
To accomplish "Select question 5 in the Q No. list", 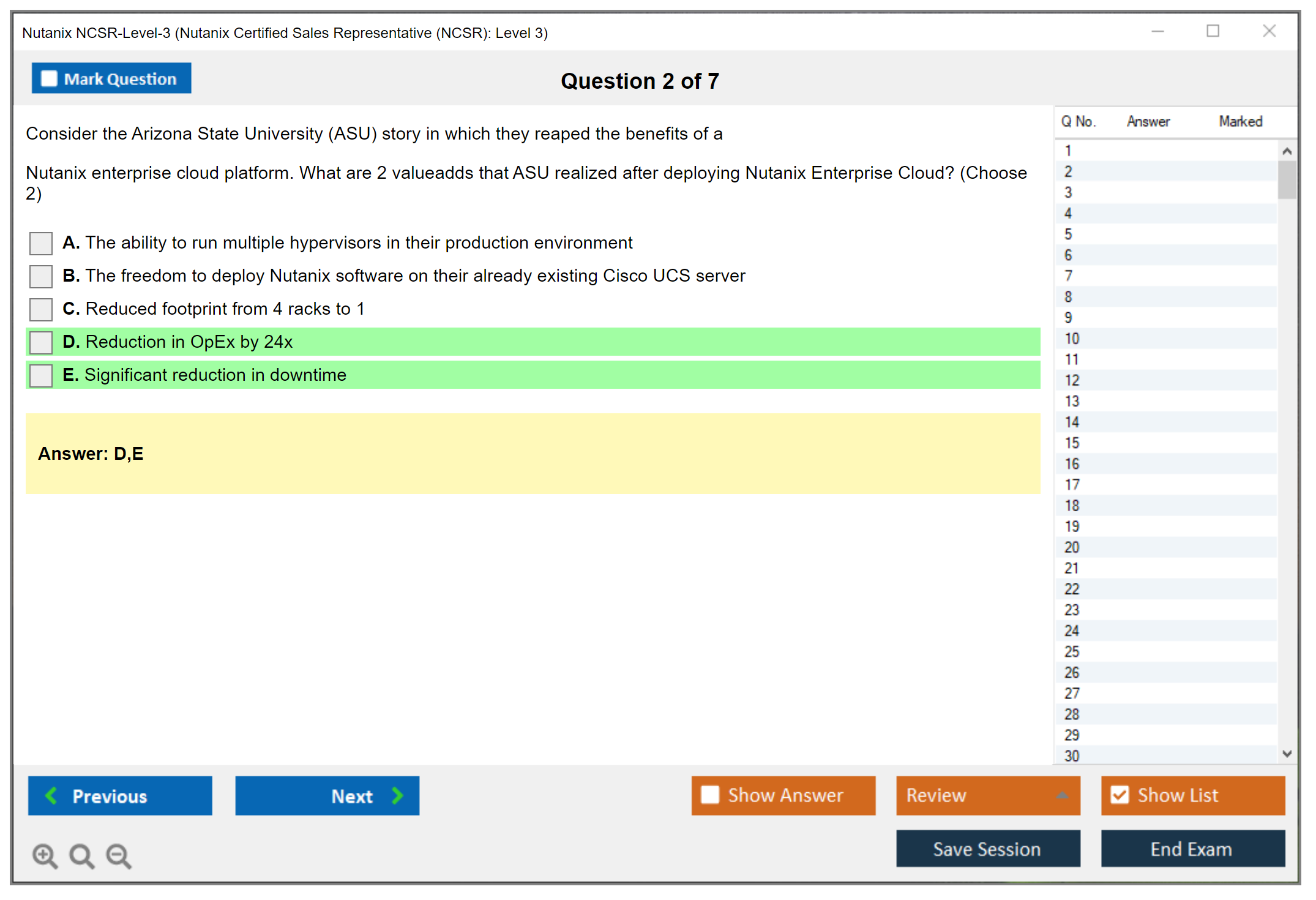I will click(1068, 234).
